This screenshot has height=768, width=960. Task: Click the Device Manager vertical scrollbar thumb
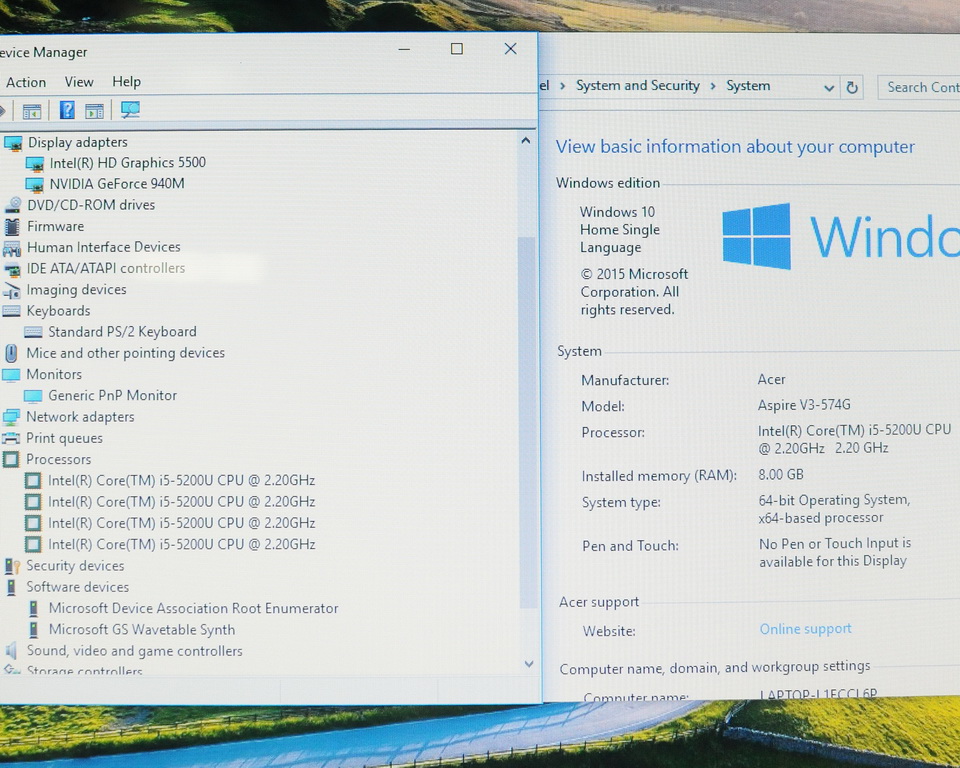coord(527,423)
